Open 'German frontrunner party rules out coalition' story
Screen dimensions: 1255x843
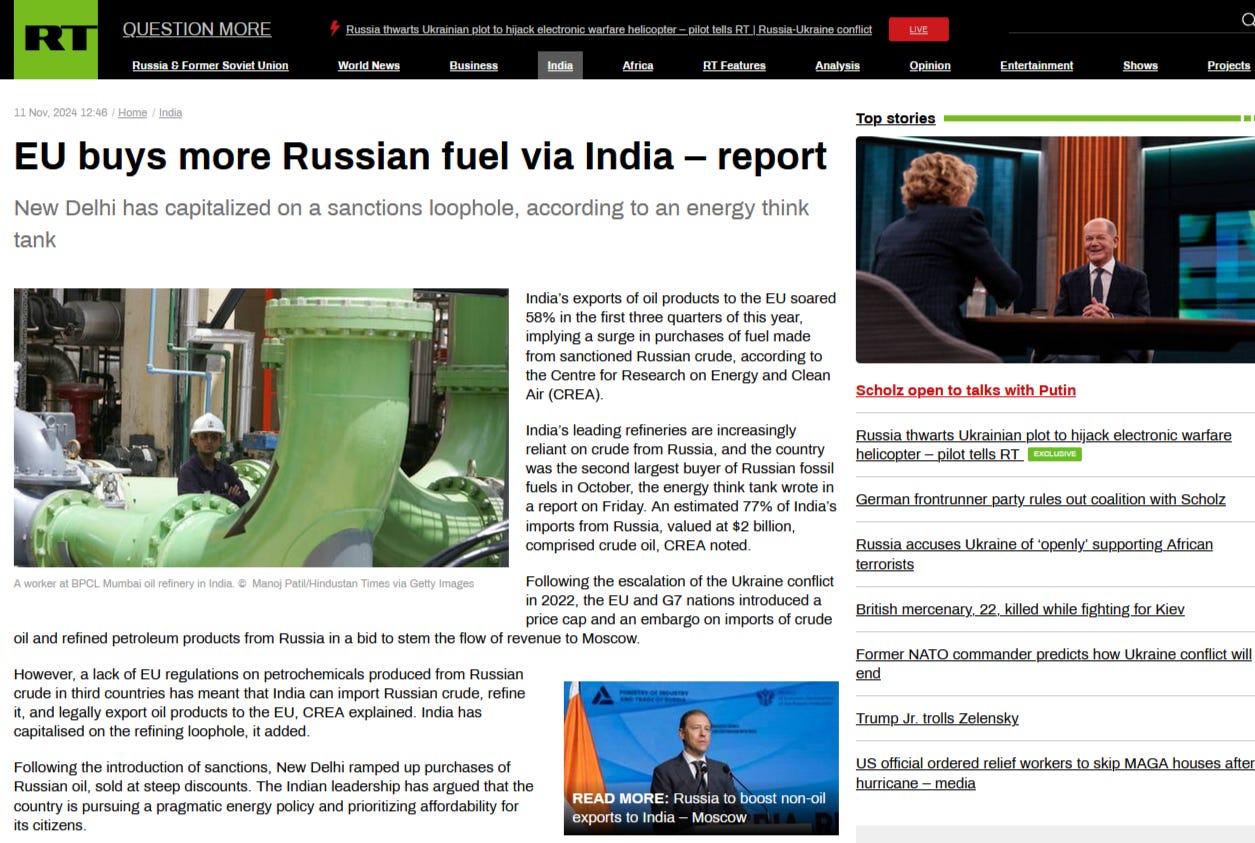pyautogui.click(x=1040, y=499)
